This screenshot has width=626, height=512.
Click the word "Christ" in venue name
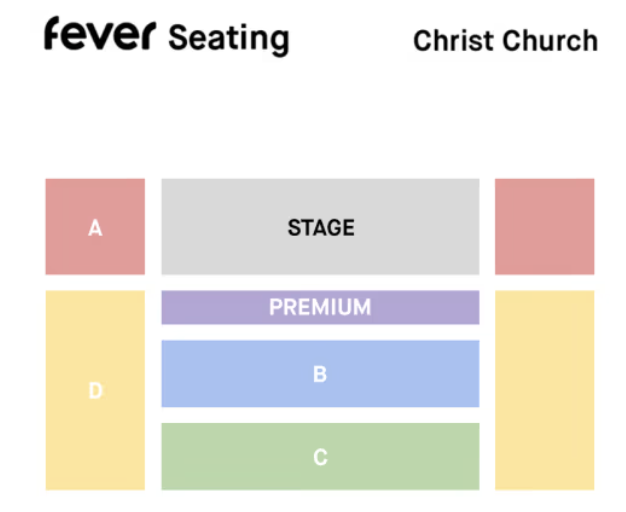pyautogui.click(x=454, y=41)
